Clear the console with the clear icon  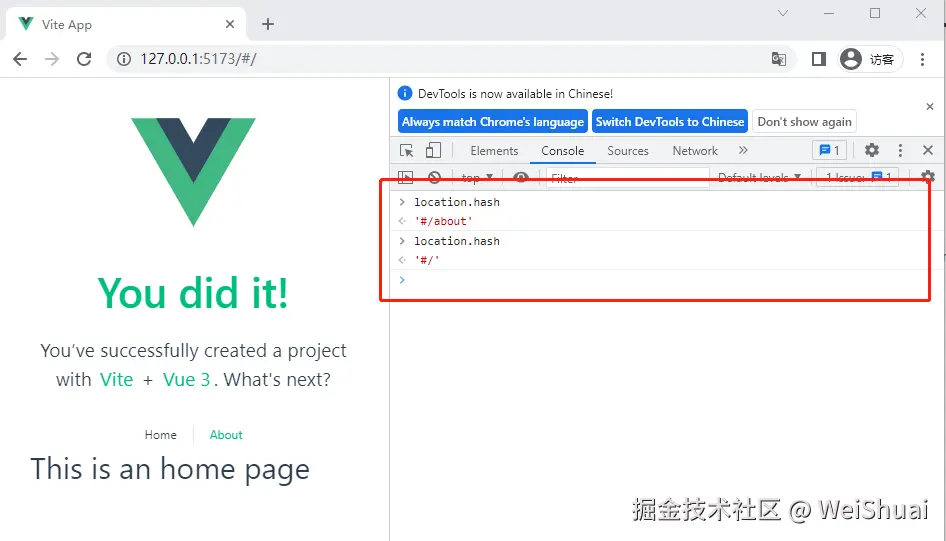pos(434,177)
